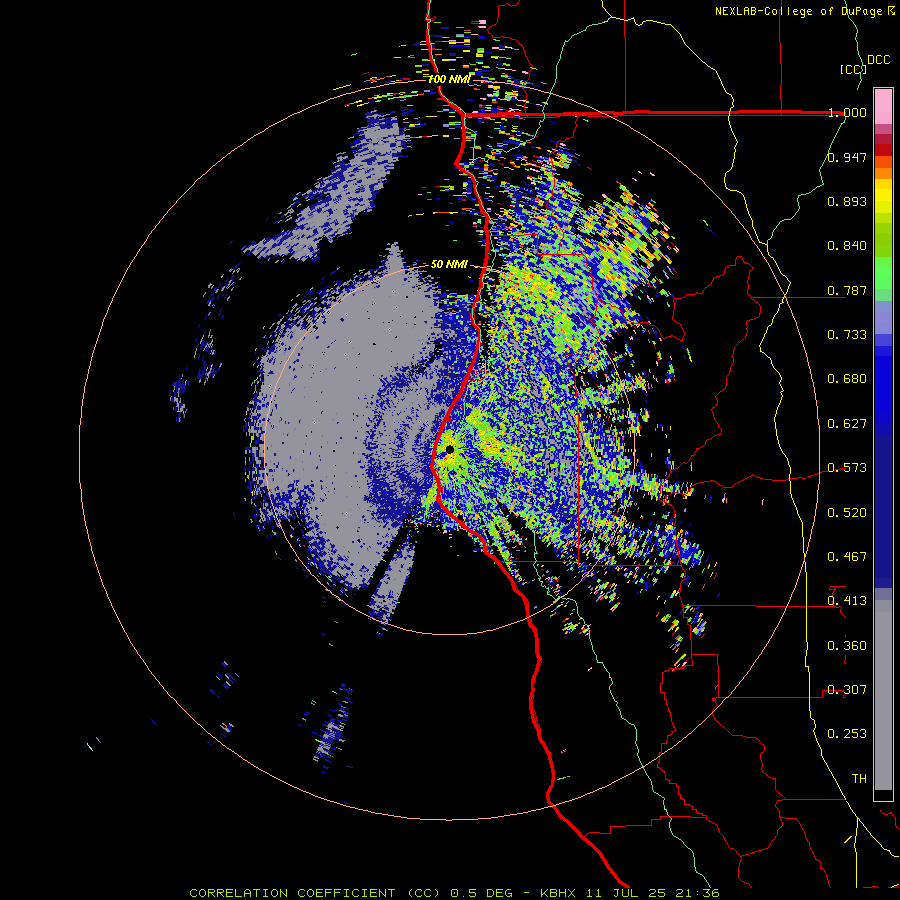Click the 21:36 timestamp text
Image resolution: width=900 pixels, height=900 pixels.
coord(697,893)
